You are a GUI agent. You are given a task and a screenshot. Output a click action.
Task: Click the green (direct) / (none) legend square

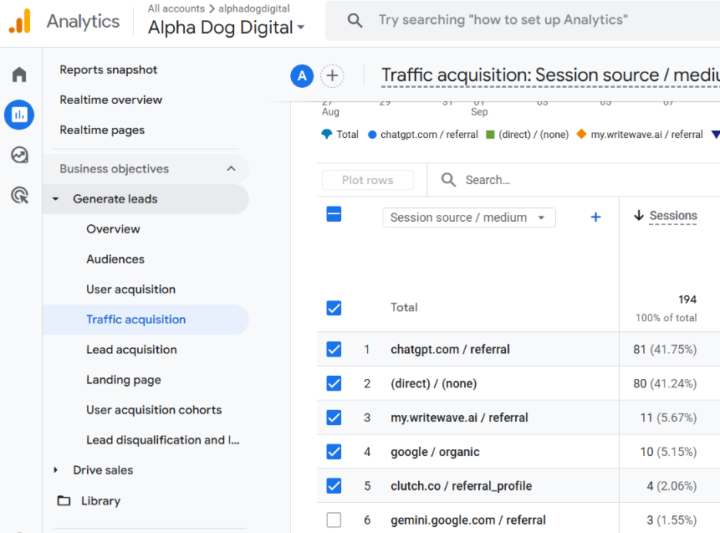pos(490,135)
